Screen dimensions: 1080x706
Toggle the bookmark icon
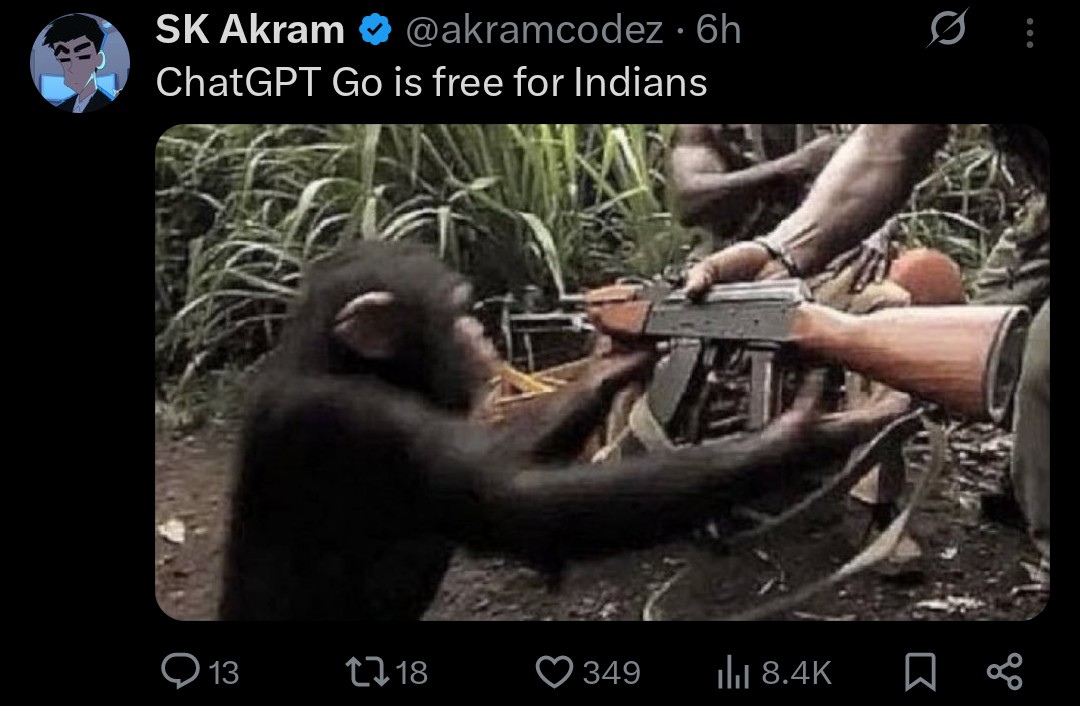[x=920, y=672]
